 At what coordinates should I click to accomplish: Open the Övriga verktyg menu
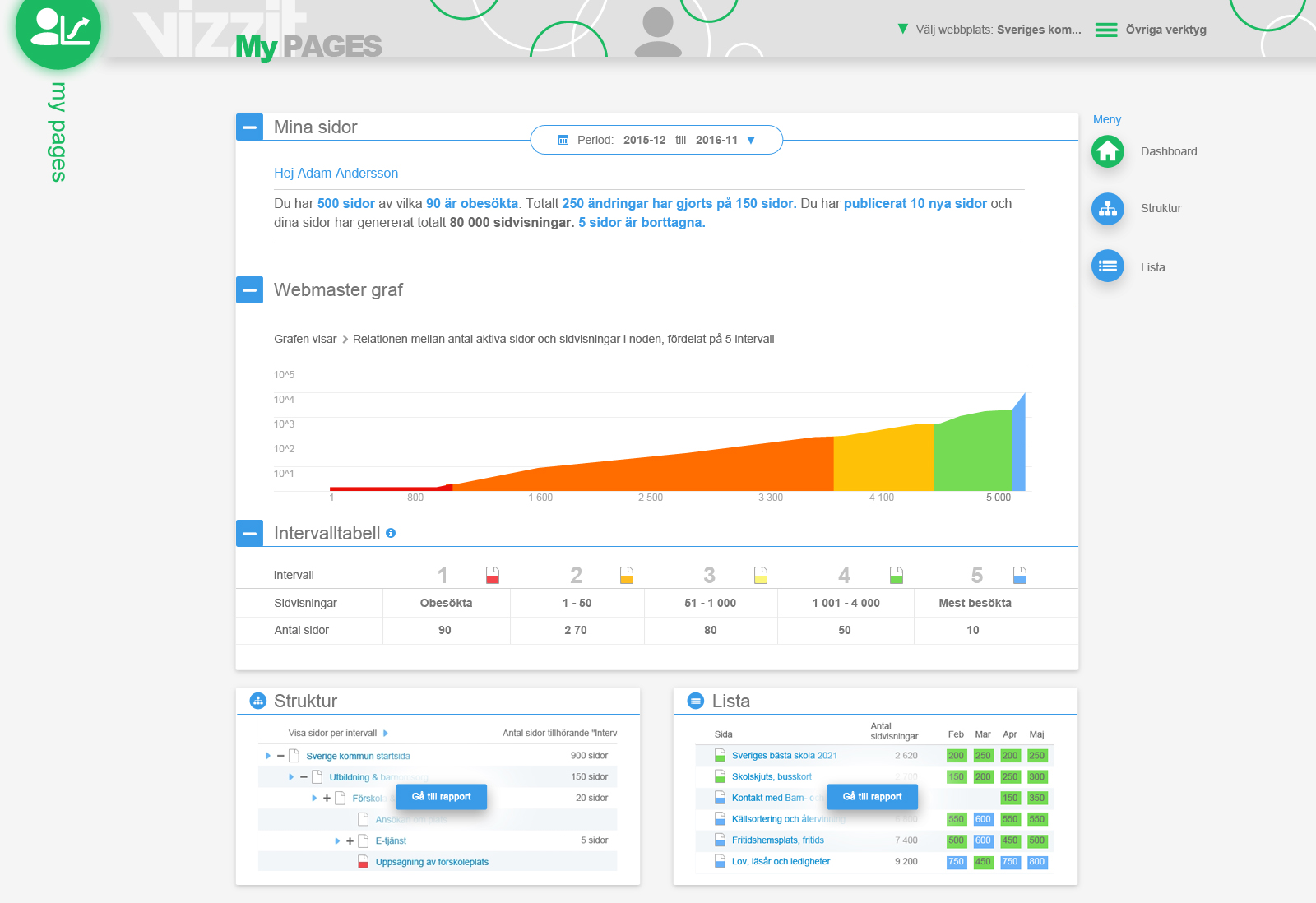pyautogui.click(x=1151, y=30)
